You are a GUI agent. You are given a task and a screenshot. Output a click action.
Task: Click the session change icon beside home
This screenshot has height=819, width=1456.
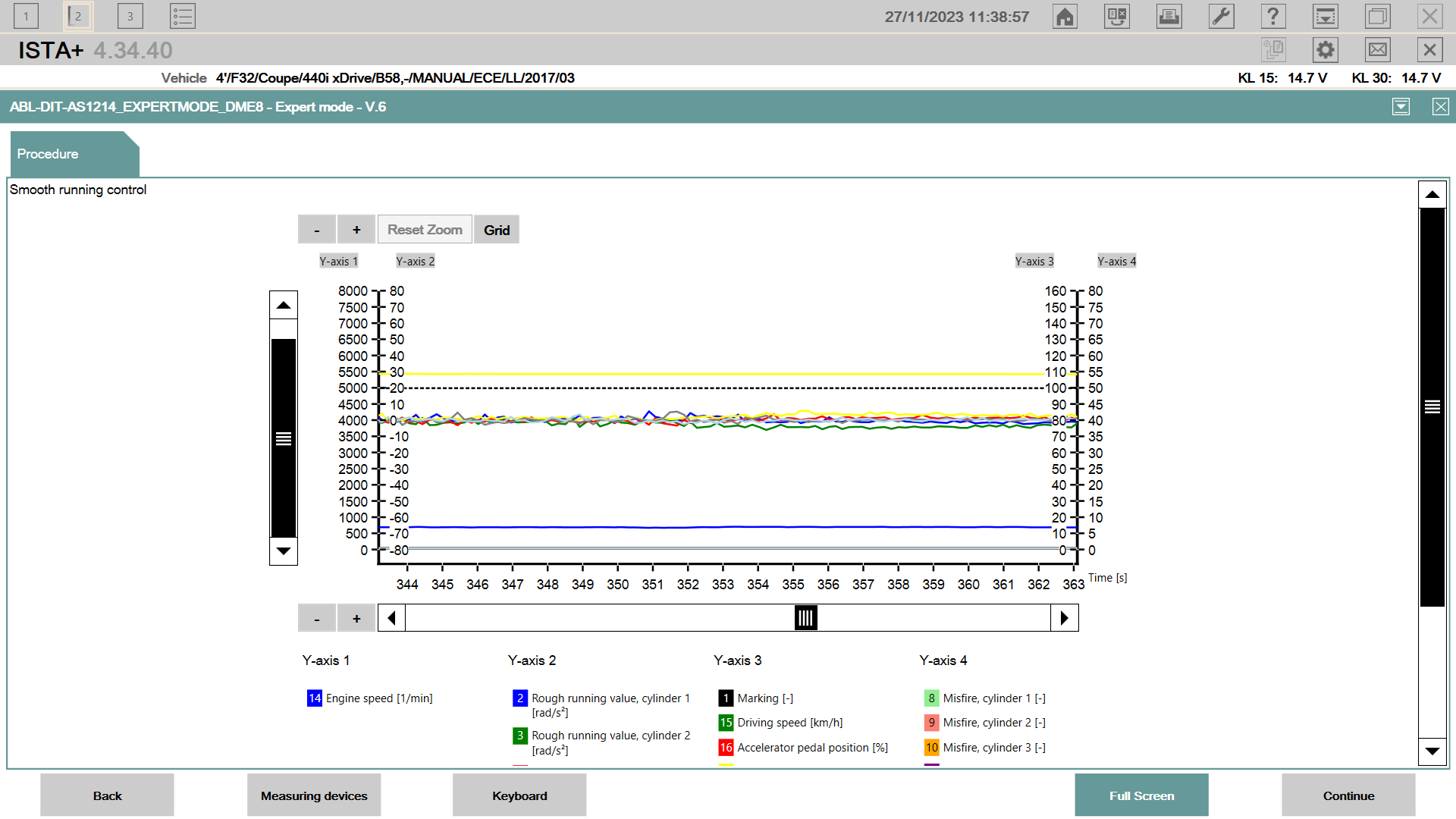point(1116,17)
